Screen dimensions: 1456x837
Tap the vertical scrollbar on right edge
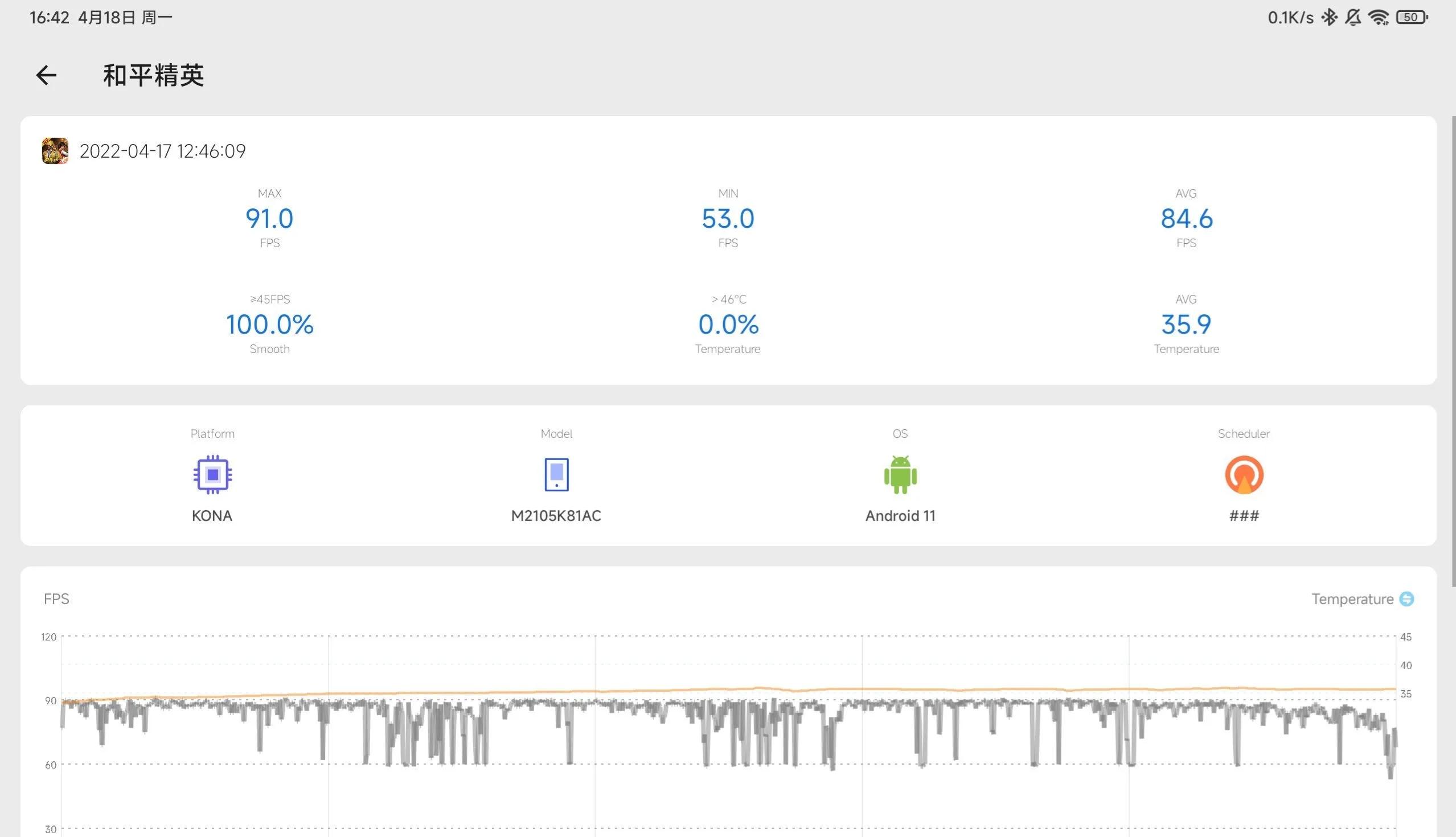pyautogui.click(x=1453, y=351)
